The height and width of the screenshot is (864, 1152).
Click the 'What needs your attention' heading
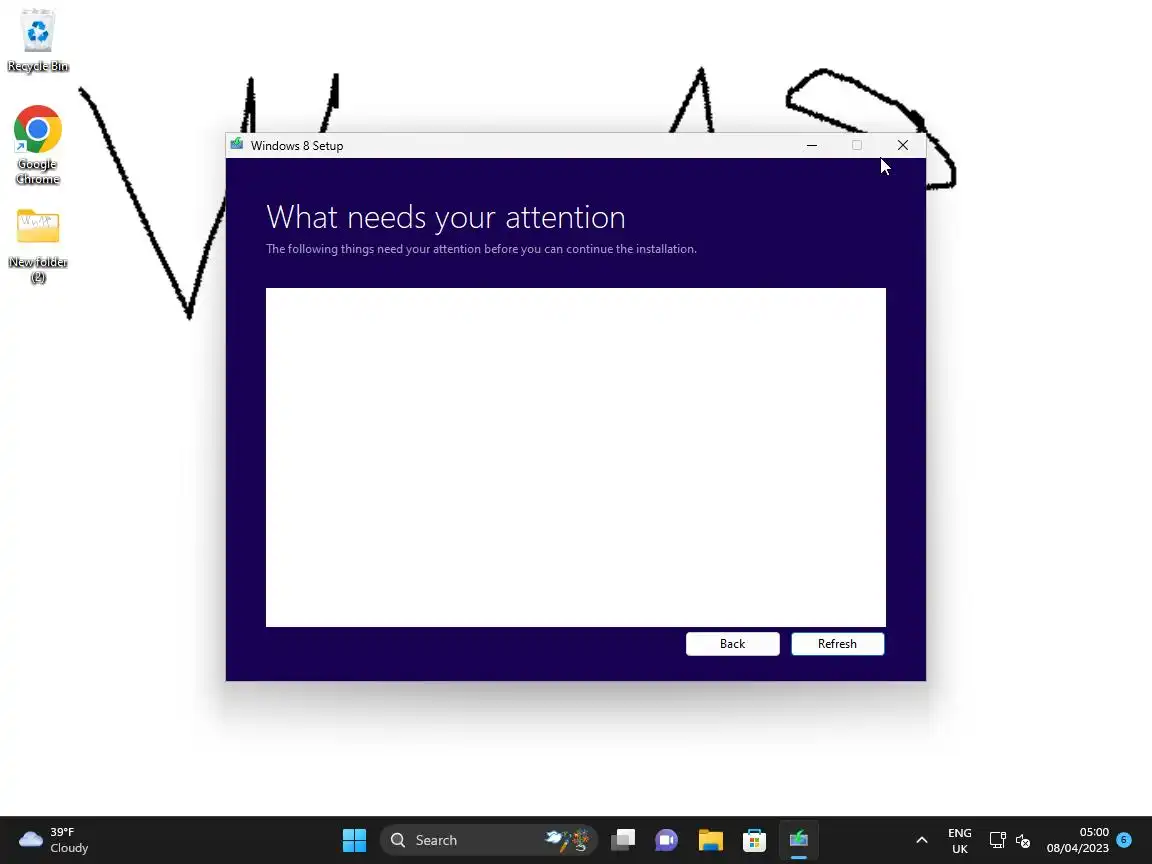(446, 217)
